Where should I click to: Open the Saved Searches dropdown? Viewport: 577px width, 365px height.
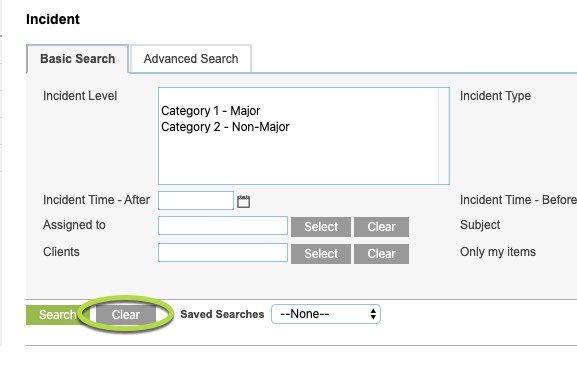click(326, 314)
